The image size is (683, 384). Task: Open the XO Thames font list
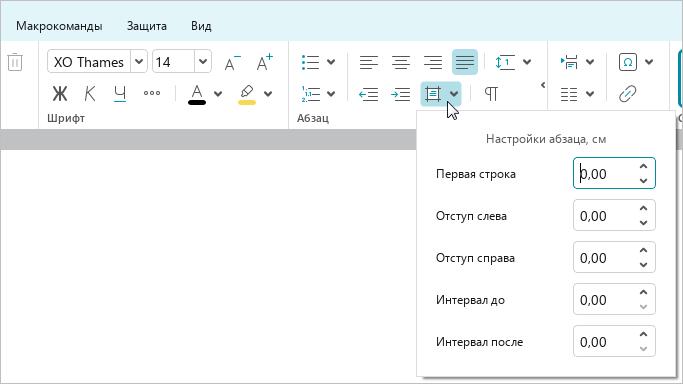(139, 62)
